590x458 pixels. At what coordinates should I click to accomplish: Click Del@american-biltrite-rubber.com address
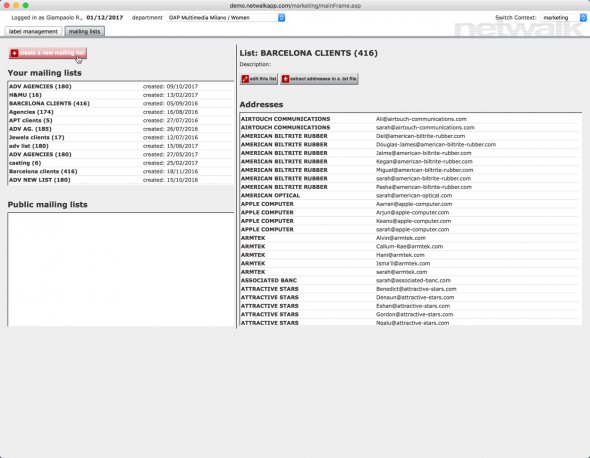pyautogui.click(x=420, y=136)
